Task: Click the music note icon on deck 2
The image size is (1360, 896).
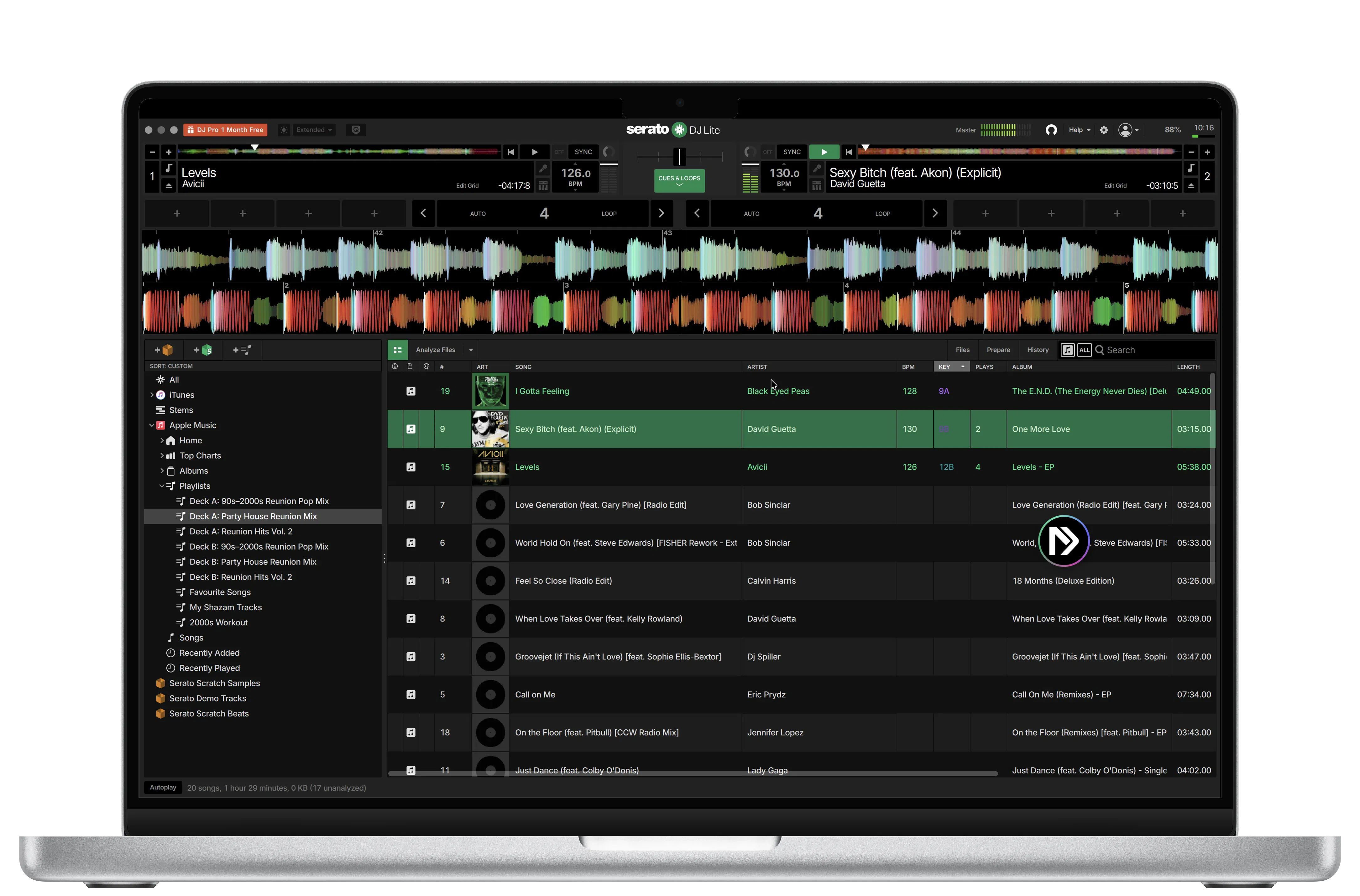Action: (1191, 168)
